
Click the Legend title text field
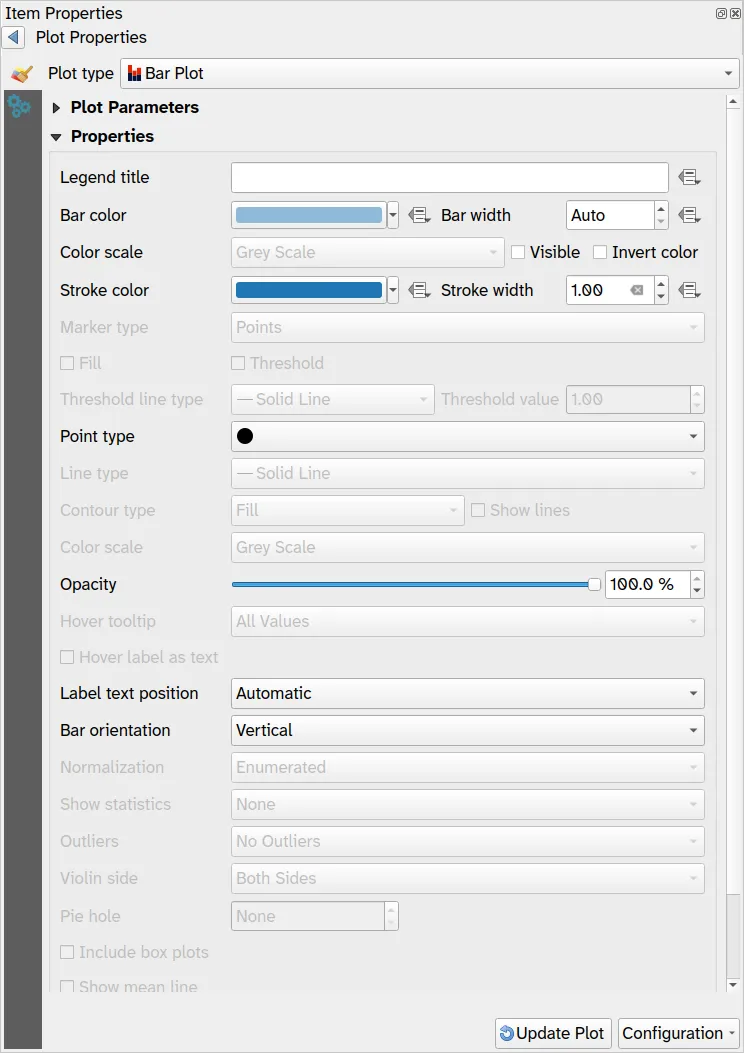tap(449, 177)
